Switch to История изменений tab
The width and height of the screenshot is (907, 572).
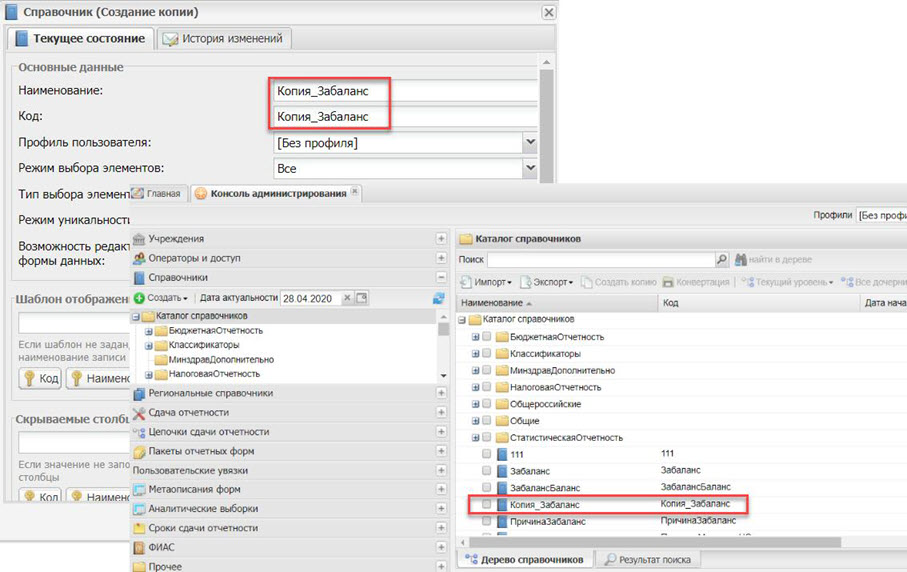tap(224, 39)
